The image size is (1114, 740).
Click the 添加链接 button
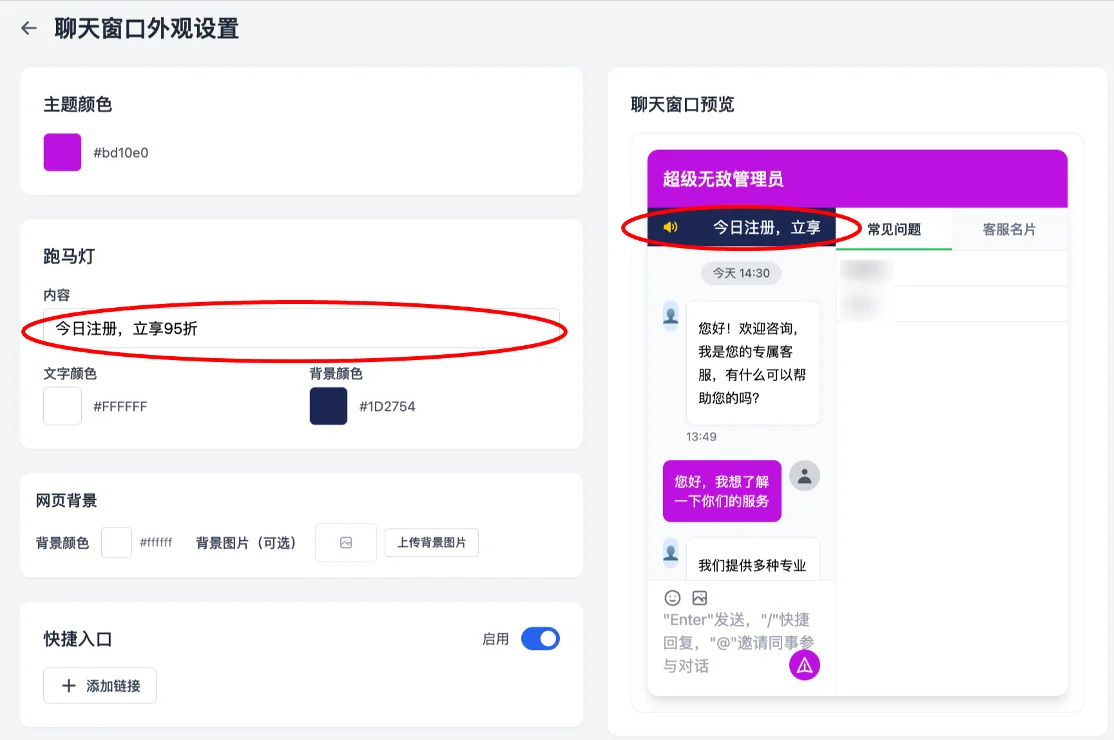click(x=100, y=686)
